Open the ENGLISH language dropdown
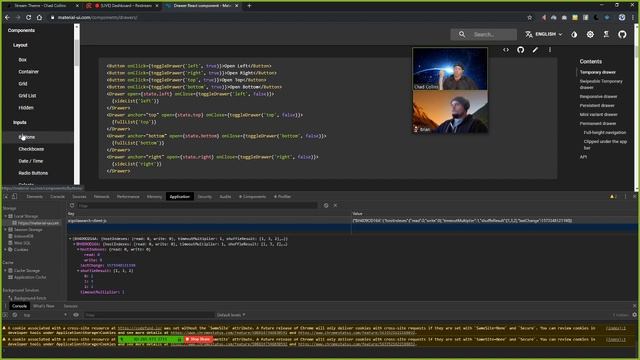 coord(543,34)
